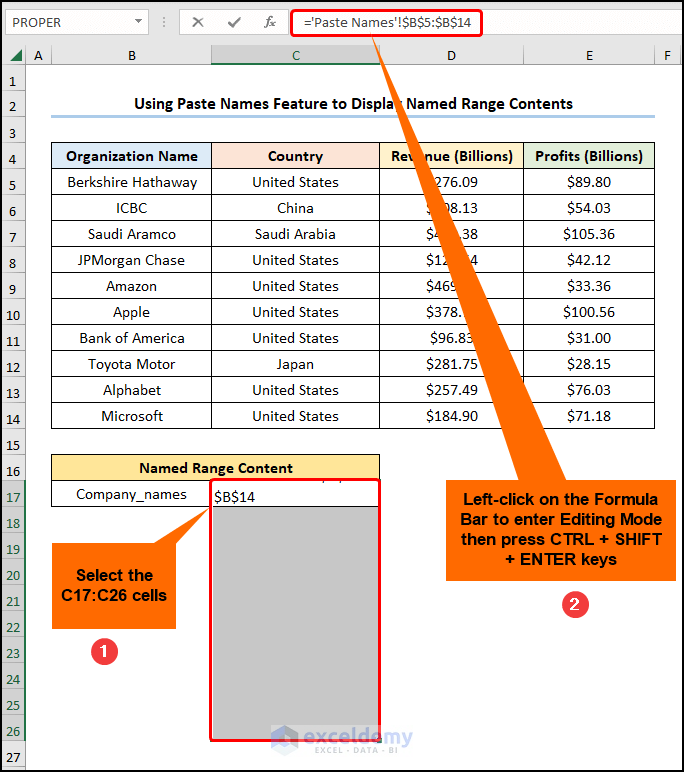684x772 pixels.
Task: Click the Company_names cell
Action: click(x=131, y=494)
